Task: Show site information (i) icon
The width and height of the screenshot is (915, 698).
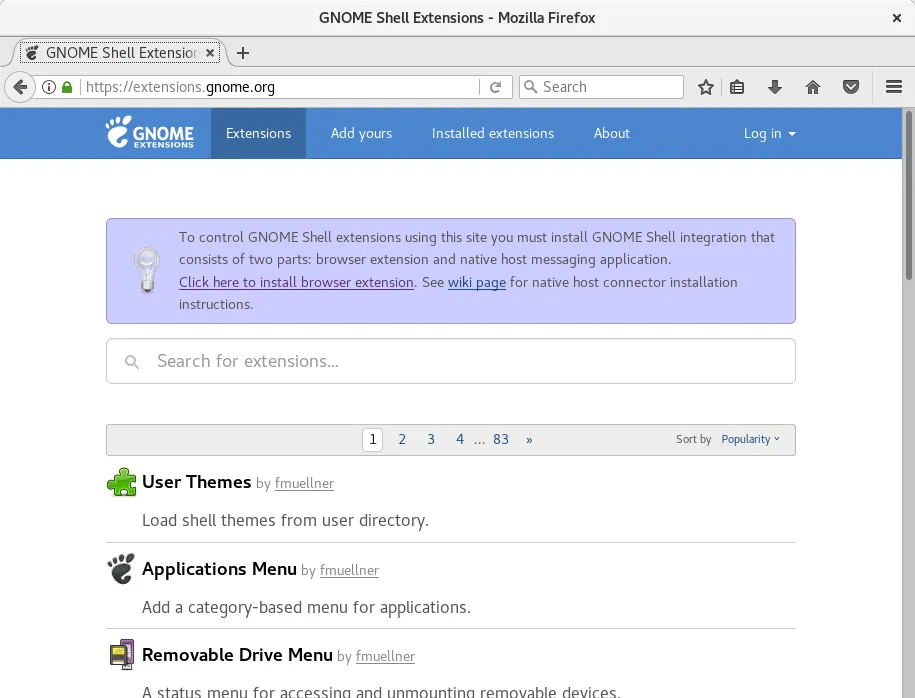Action: 49,87
